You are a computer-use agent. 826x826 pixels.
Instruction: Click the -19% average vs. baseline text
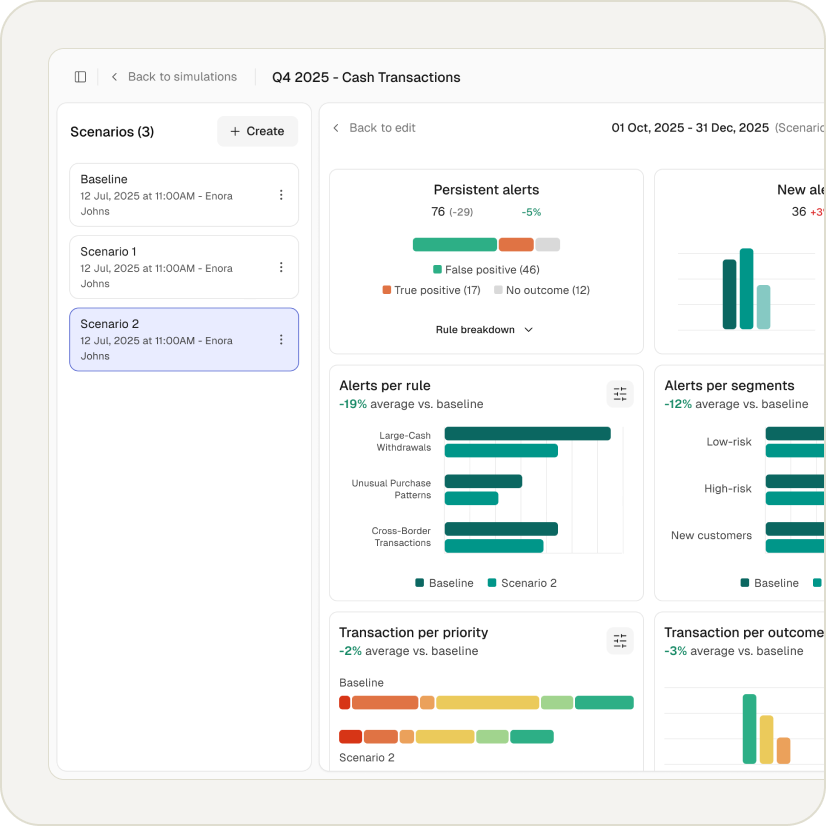point(411,404)
